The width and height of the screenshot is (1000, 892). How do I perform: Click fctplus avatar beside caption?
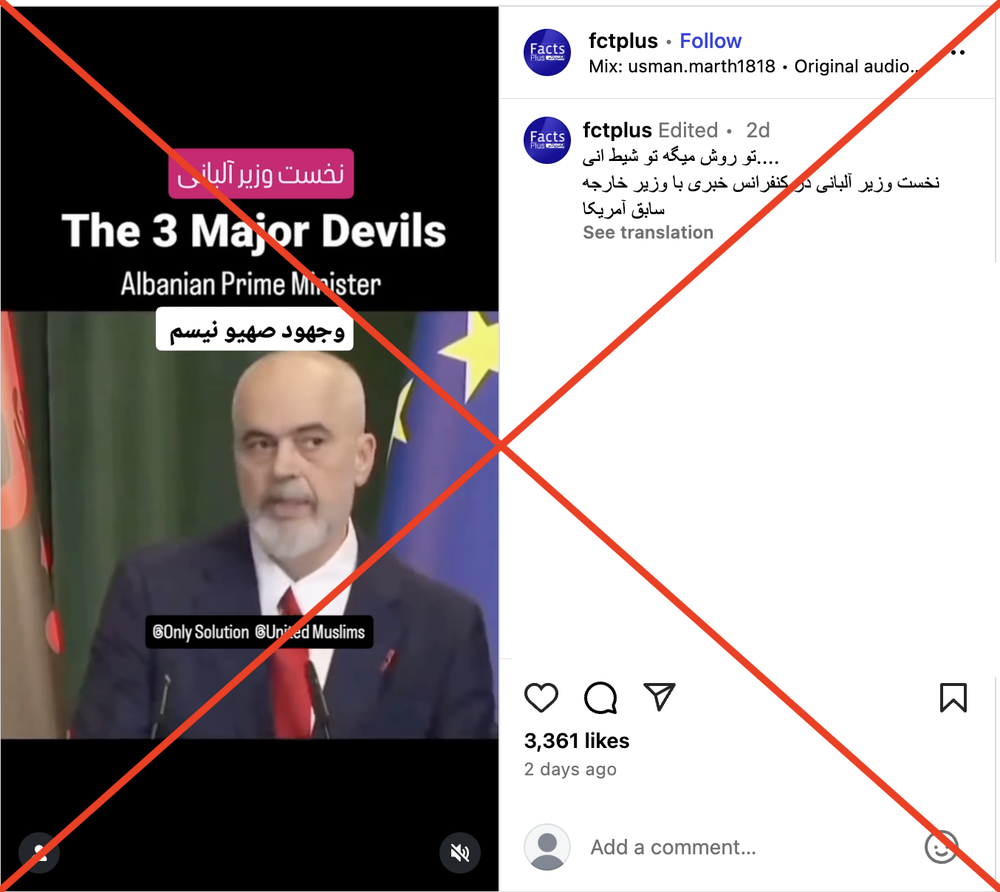[x=547, y=140]
